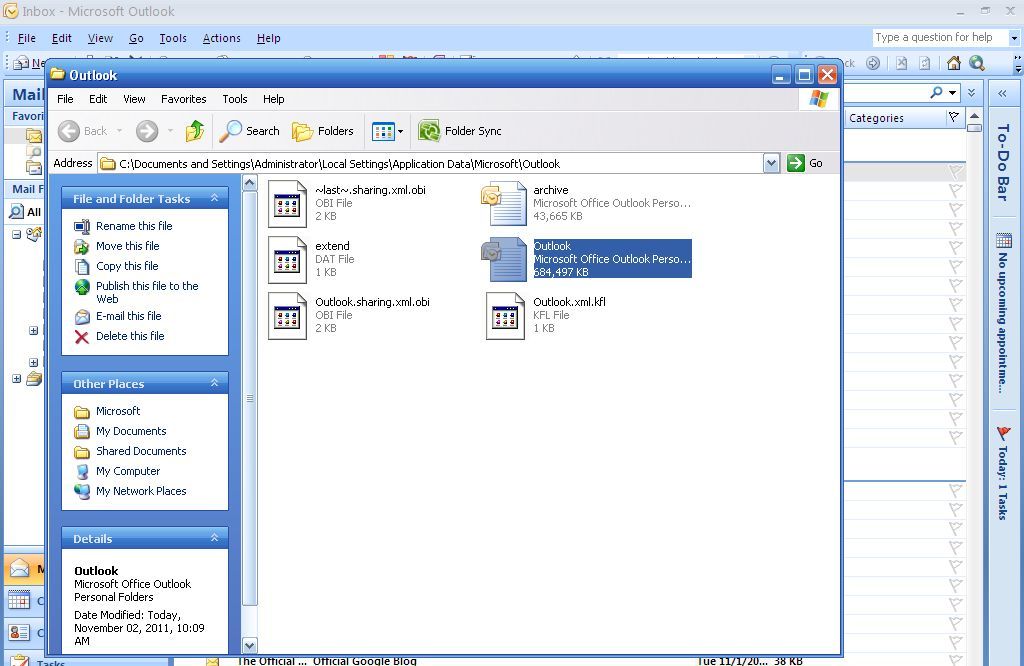The image size is (1024, 666).
Task: Open the address bar dropdown
Action: (771, 163)
